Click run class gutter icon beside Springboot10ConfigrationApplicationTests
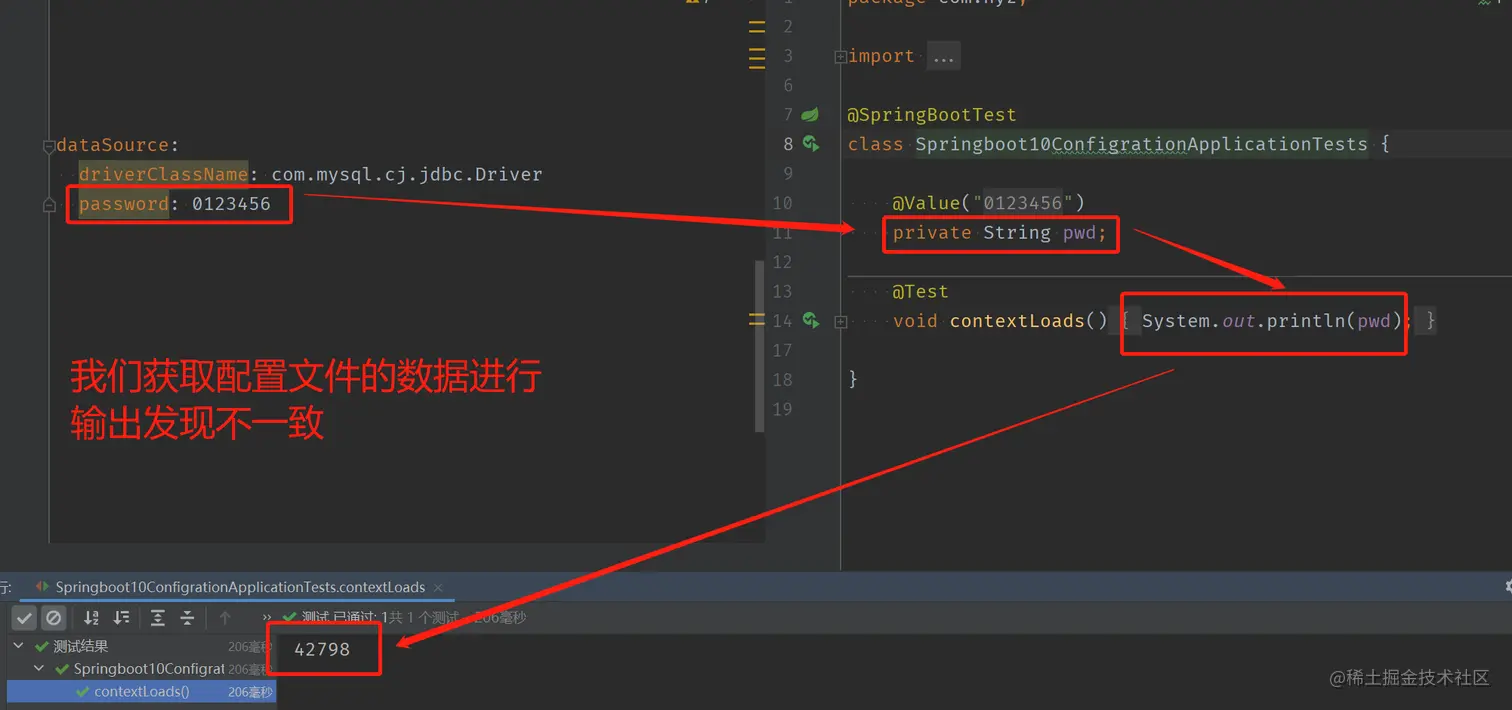The height and width of the screenshot is (710, 1512). pyautogui.click(x=811, y=144)
